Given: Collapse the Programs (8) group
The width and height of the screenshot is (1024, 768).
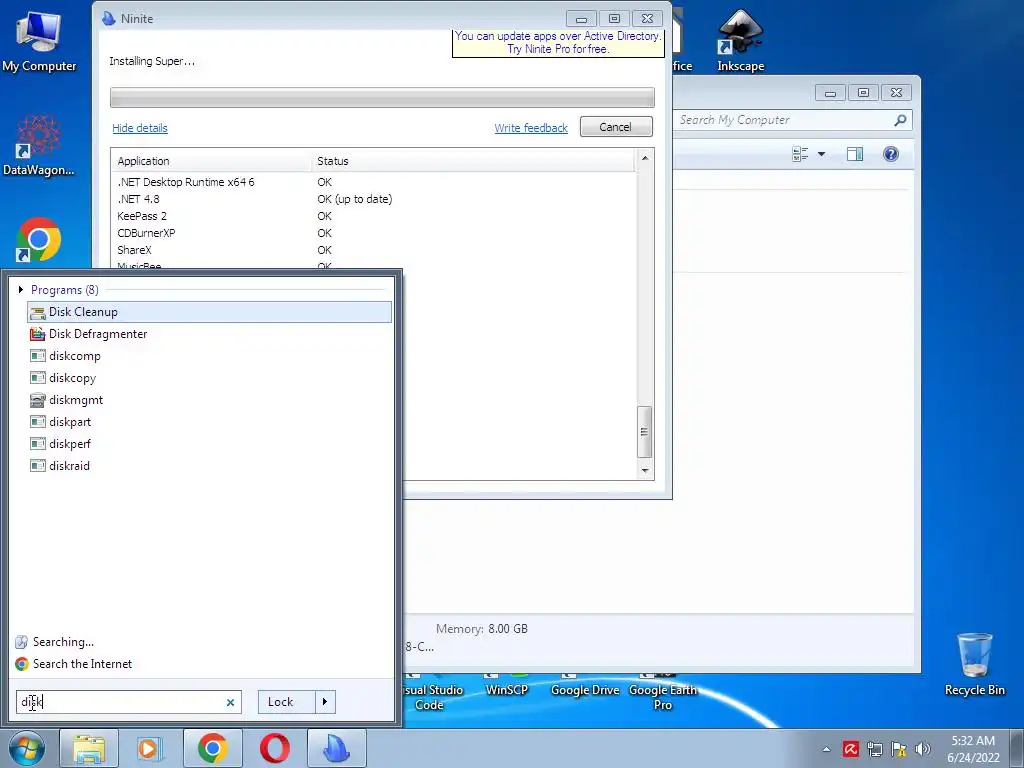Looking at the screenshot, I should [21, 289].
